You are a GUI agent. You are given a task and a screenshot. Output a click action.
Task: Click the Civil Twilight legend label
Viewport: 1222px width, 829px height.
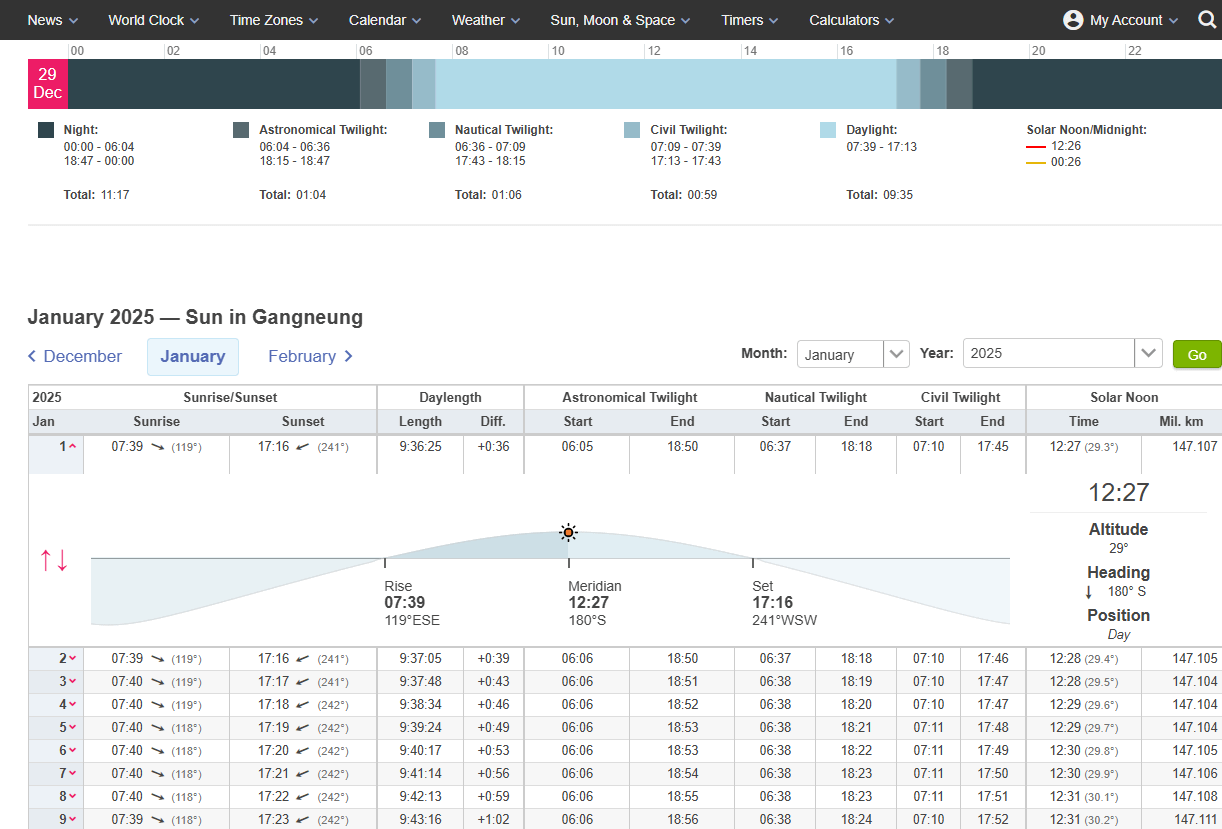689,130
